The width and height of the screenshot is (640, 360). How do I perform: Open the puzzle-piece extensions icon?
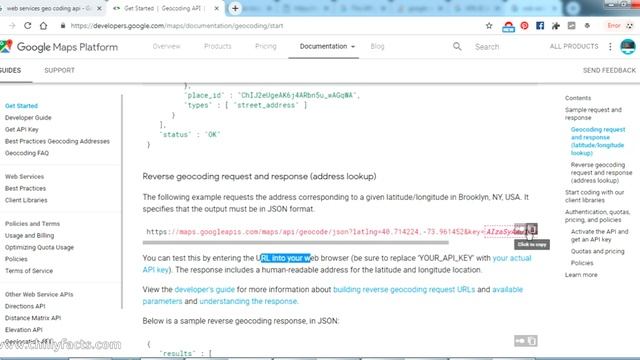pyautogui.click(x=556, y=26)
